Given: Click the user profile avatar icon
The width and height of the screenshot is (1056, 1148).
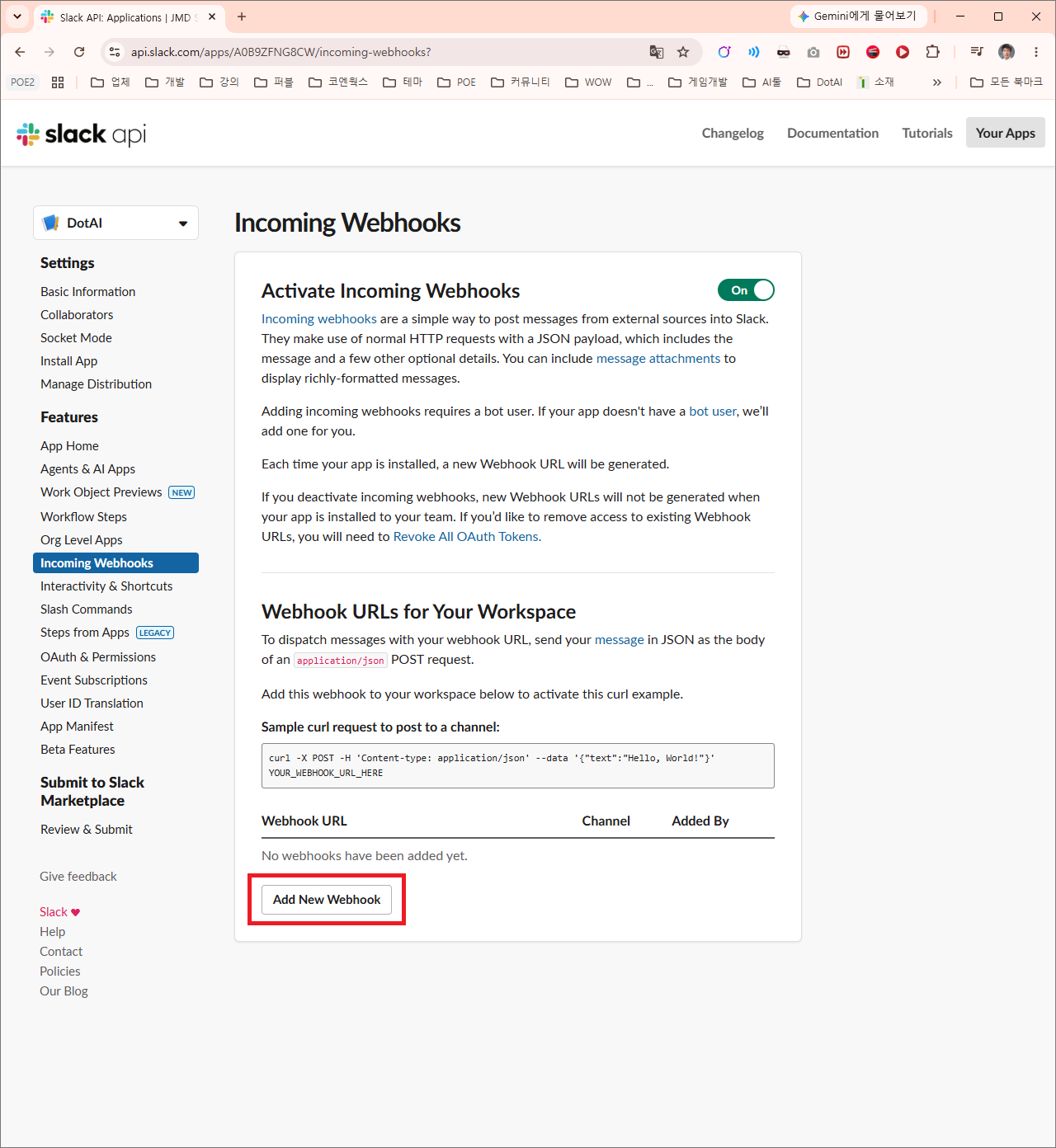Looking at the screenshot, I should [1006, 52].
